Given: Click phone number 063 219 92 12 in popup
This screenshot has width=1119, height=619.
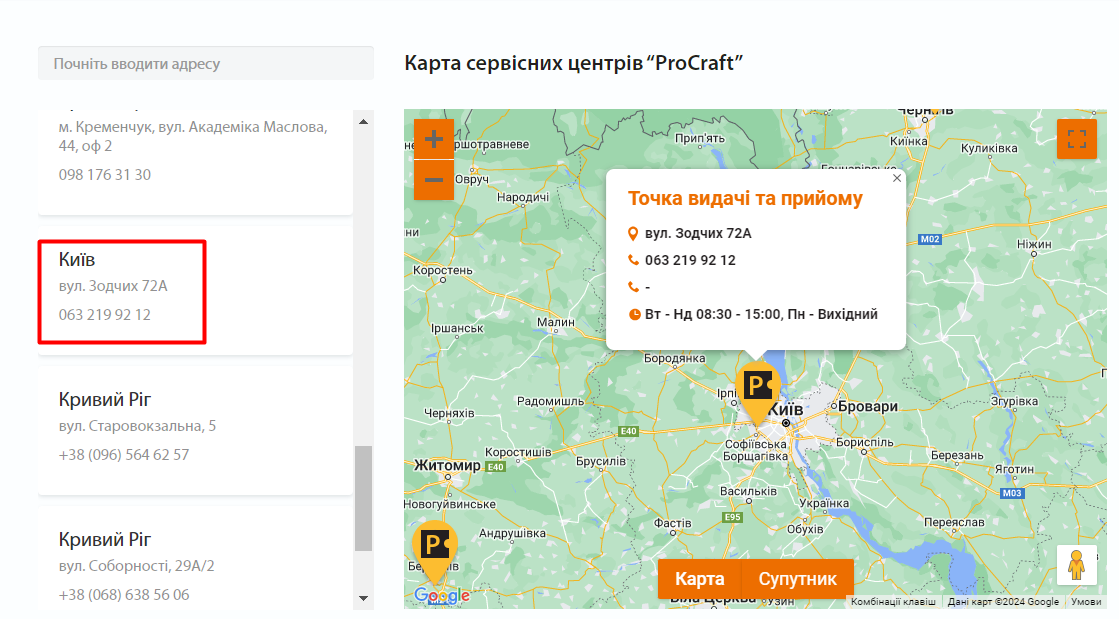Looking at the screenshot, I should click(x=690, y=260).
